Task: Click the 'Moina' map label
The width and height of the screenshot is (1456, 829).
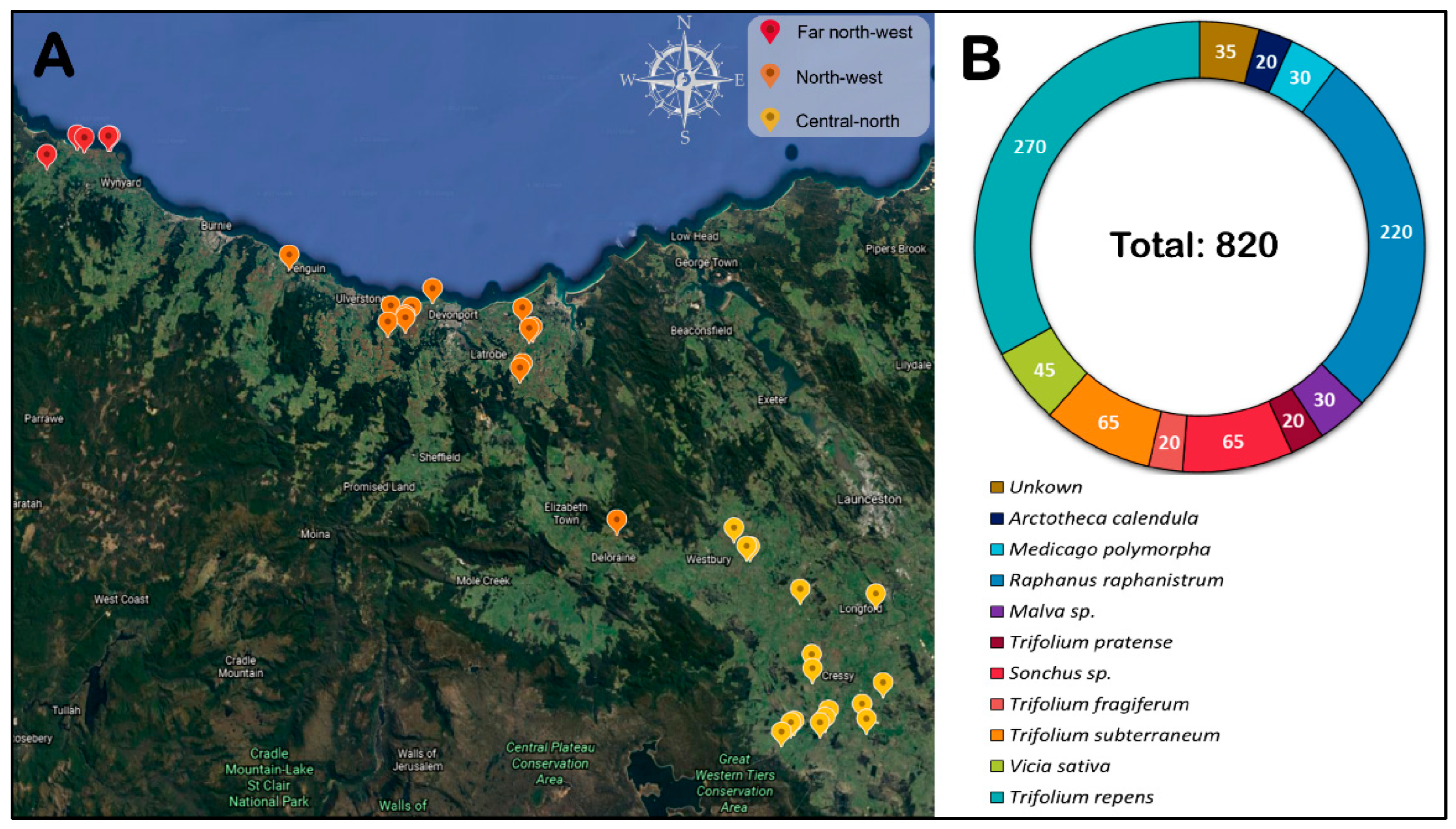Action: [x=315, y=534]
